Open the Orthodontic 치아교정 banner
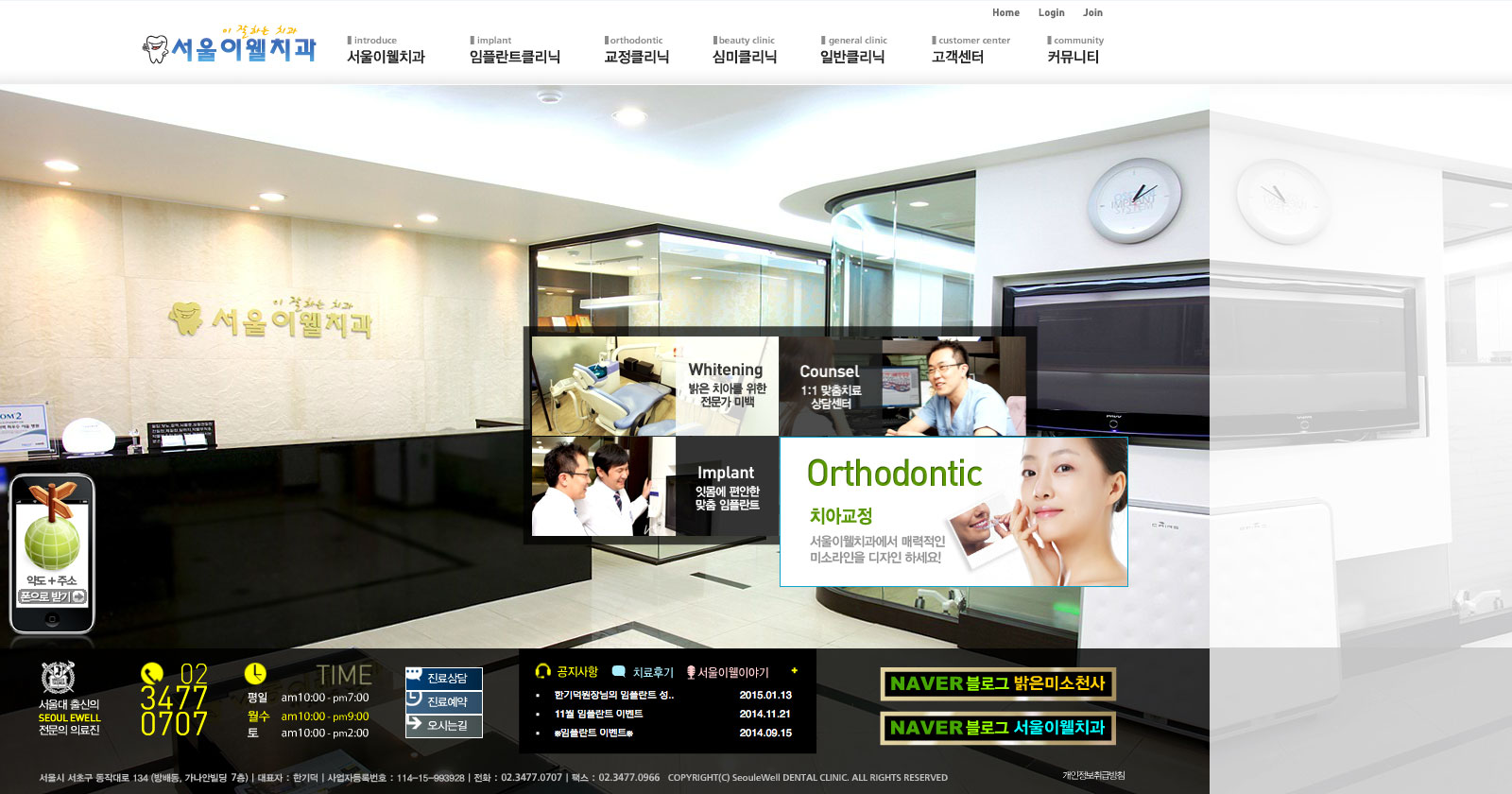Screen dimensions: 1512x794 coord(953,511)
